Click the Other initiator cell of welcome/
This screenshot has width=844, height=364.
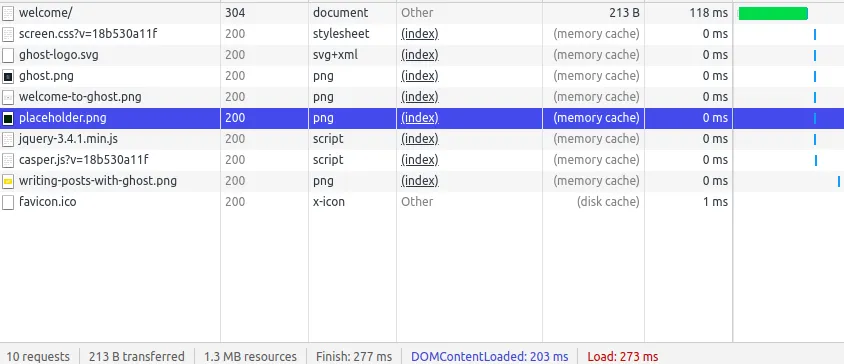pos(417,13)
